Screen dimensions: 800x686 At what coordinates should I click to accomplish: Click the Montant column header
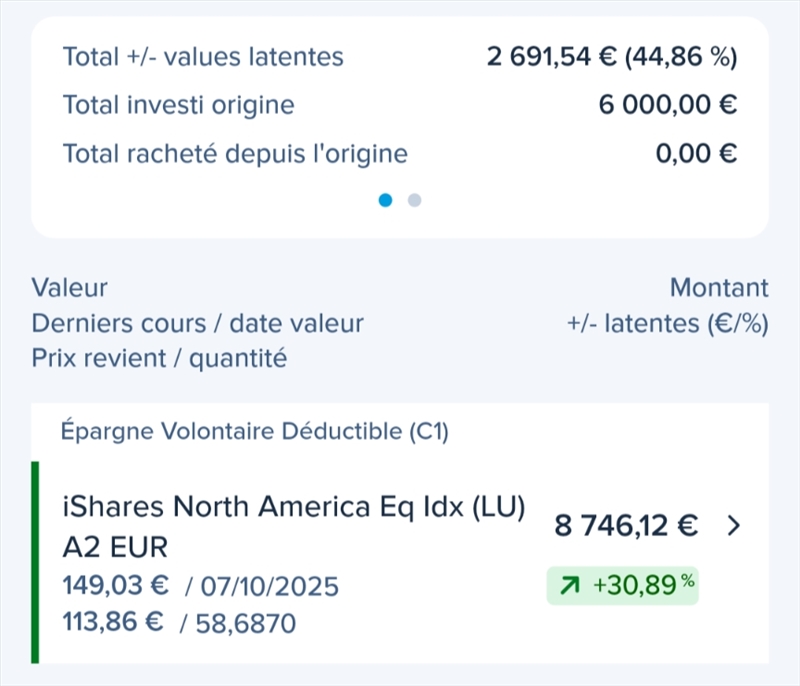coord(719,288)
